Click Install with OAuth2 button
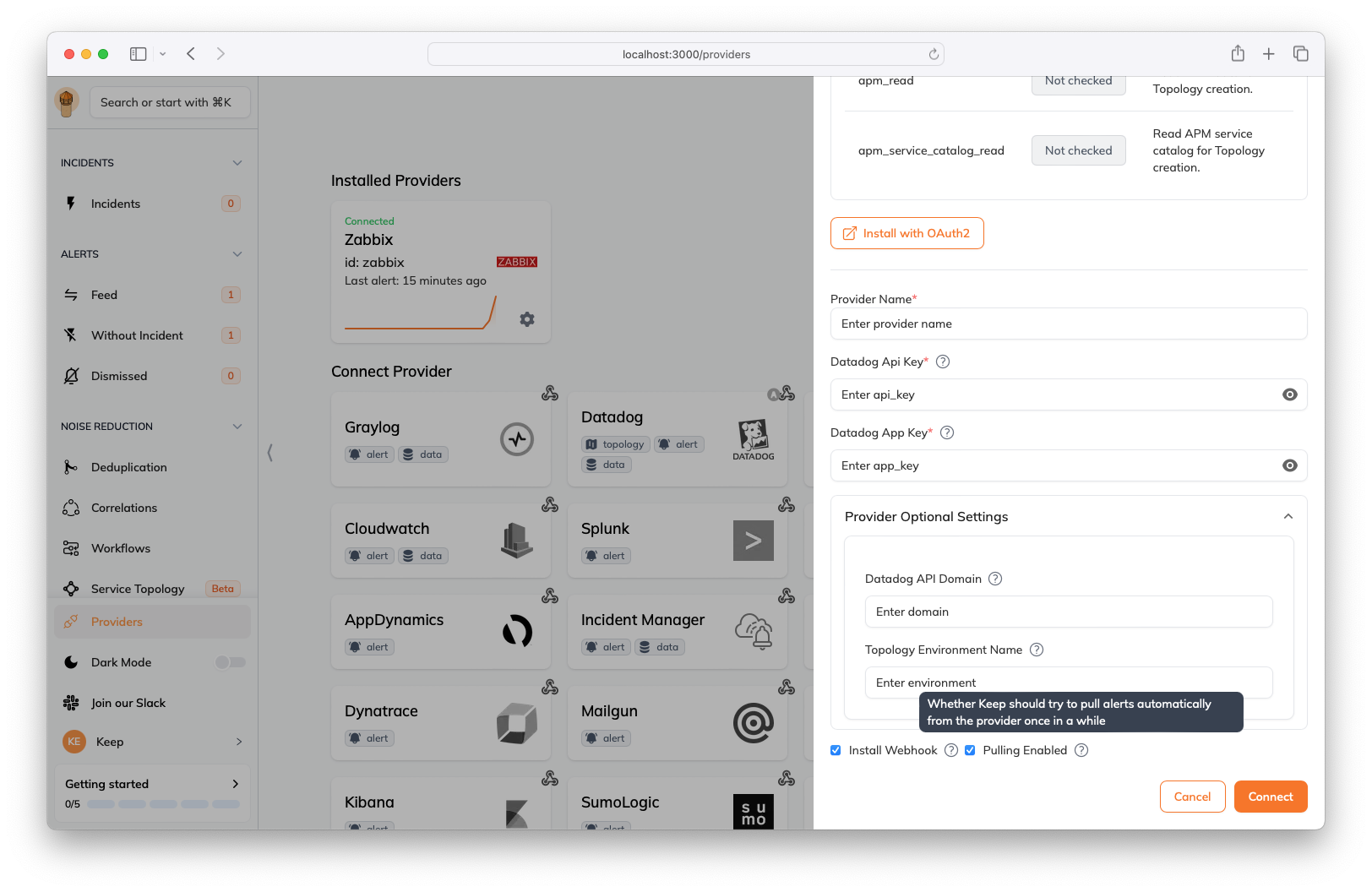The height and width of the screenshot is (892, 1372). click(x=907, y=233)
